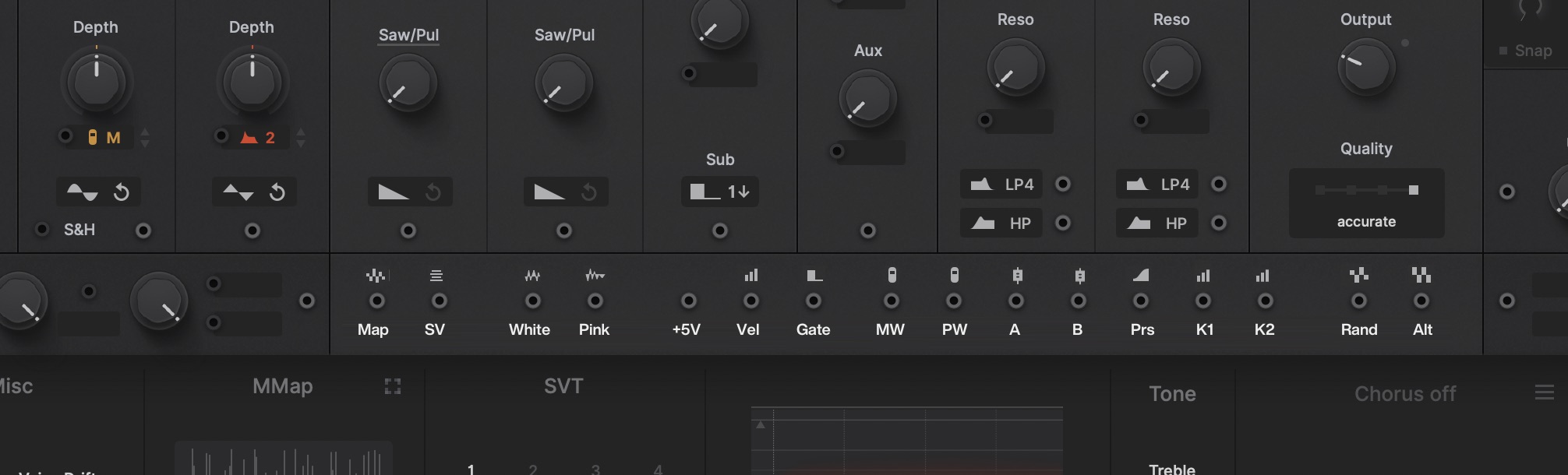Click the orange 2 depth source label
This screenshot has width=1568, height=475.
259,138
